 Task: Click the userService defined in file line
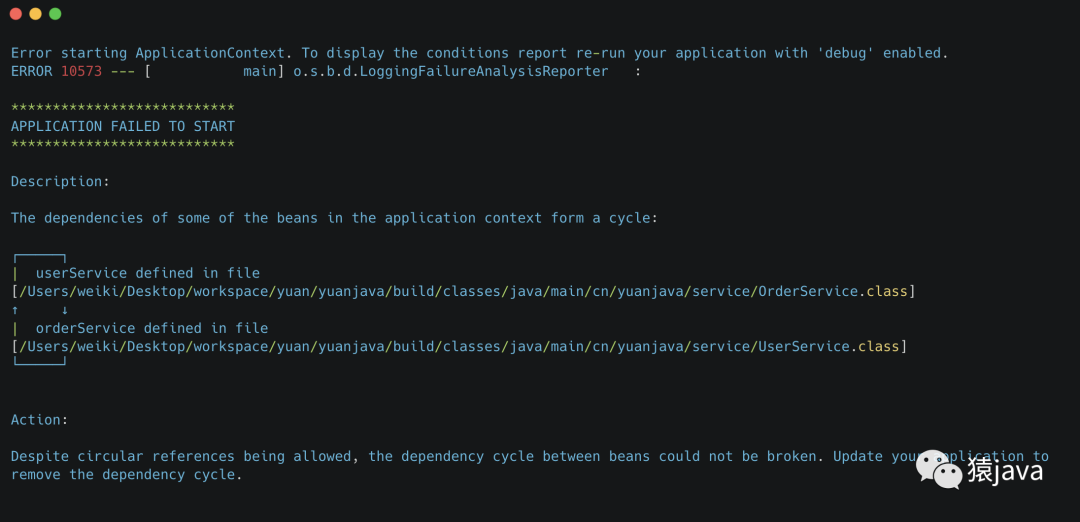147,273
